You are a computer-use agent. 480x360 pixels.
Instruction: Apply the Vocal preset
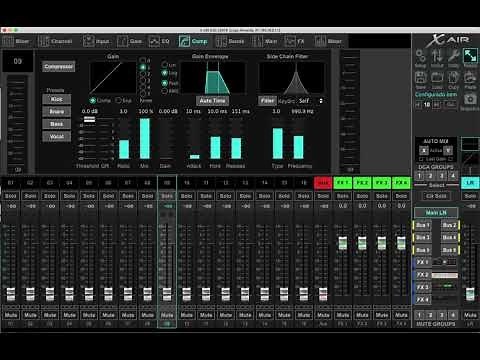57,137
